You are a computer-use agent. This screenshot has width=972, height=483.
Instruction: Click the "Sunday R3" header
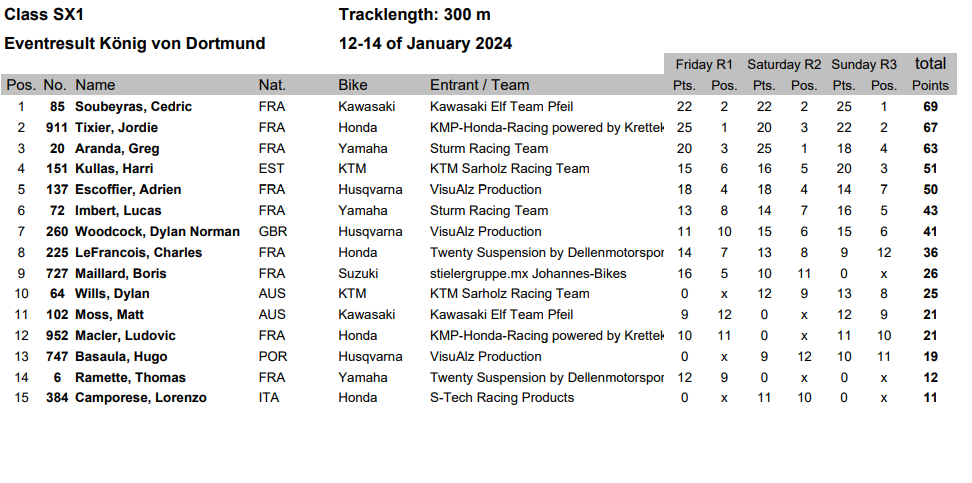864,65
